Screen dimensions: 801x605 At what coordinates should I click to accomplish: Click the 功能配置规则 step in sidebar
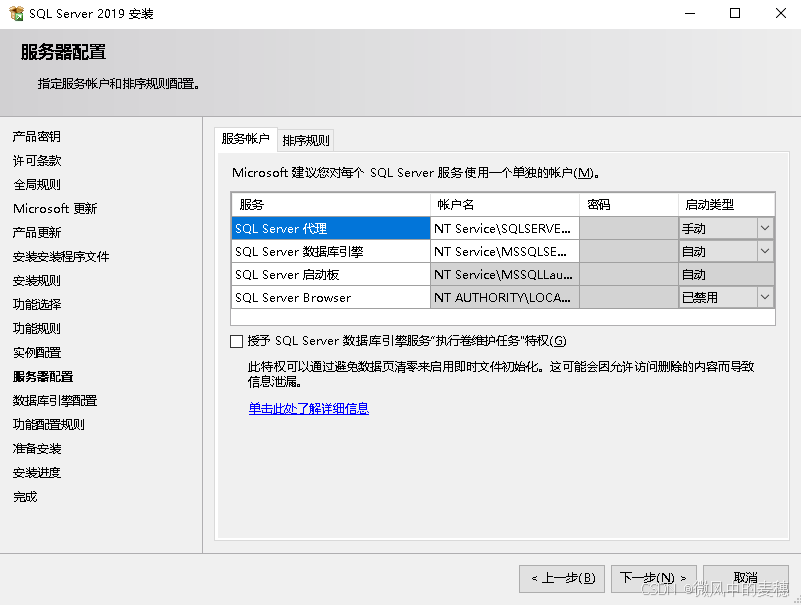pos(49,425)
